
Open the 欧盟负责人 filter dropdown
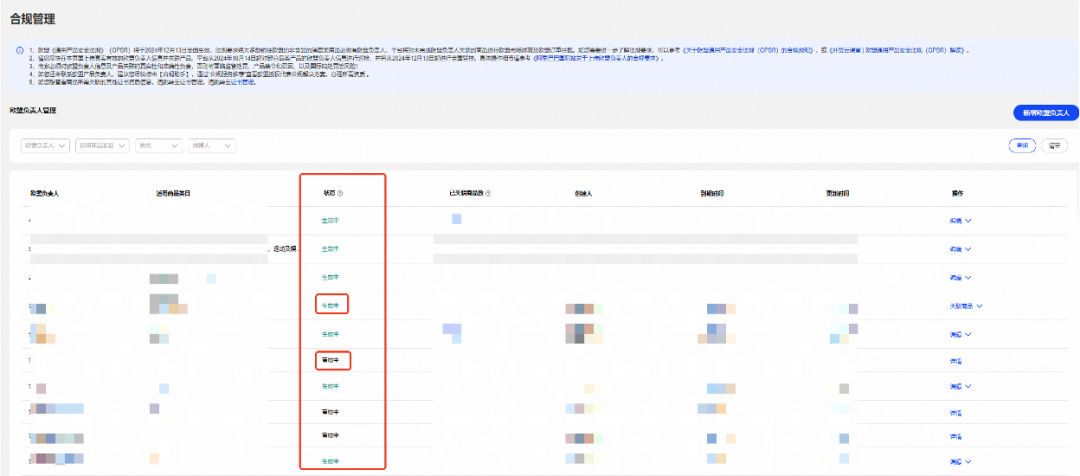click(45, 145)
